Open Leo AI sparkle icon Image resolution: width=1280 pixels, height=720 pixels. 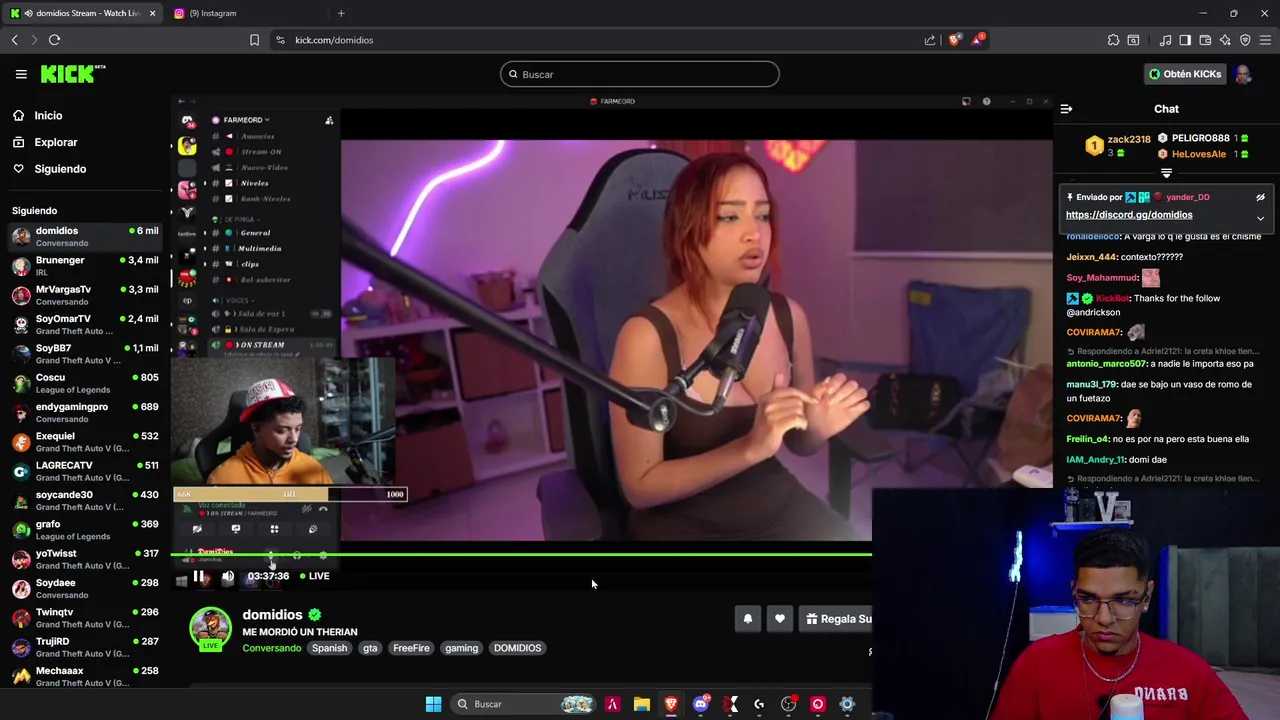[x=1225, y=40]
